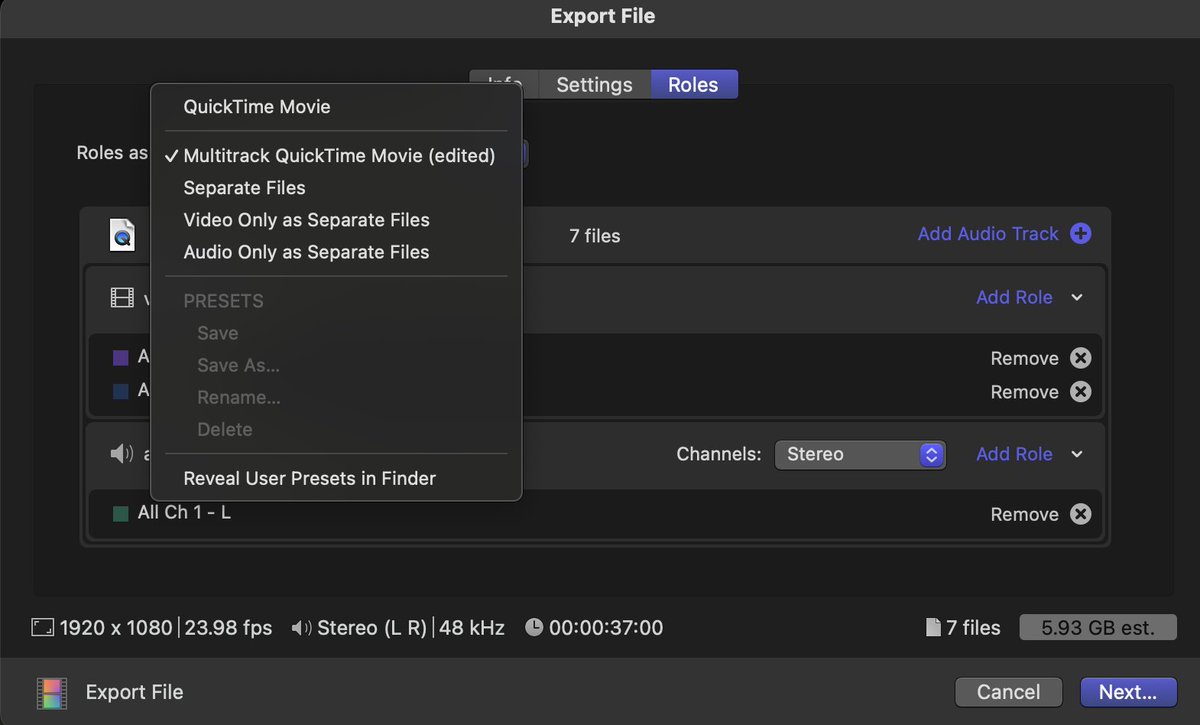The height and width of the screenshot is (725, 1200).
Task: Select Separate Files from the preset menu
Action: pyautogui.click(x=244, y=187)
